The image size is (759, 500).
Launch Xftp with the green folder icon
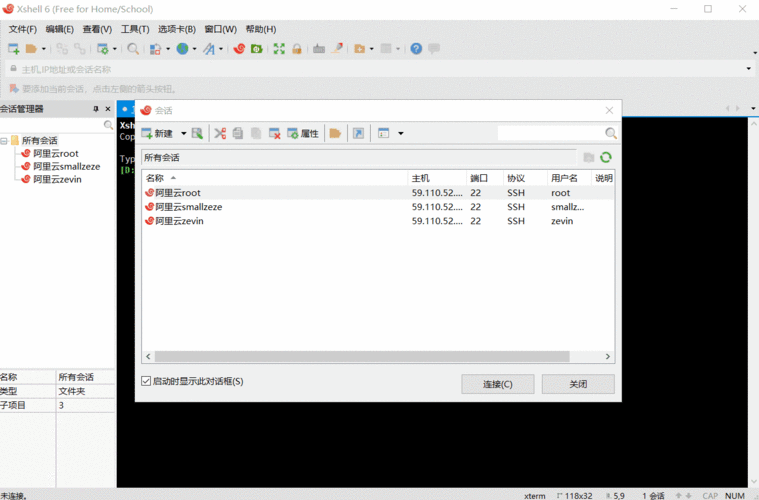[257, 48]
